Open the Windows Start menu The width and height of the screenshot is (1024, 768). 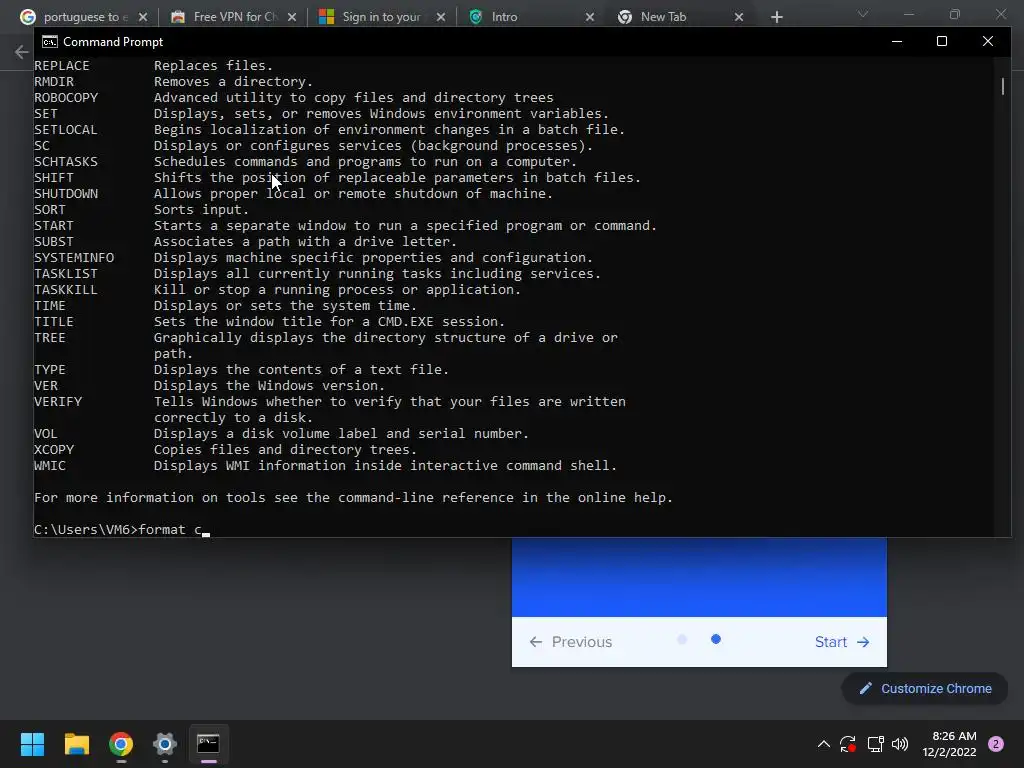[32, 744]
